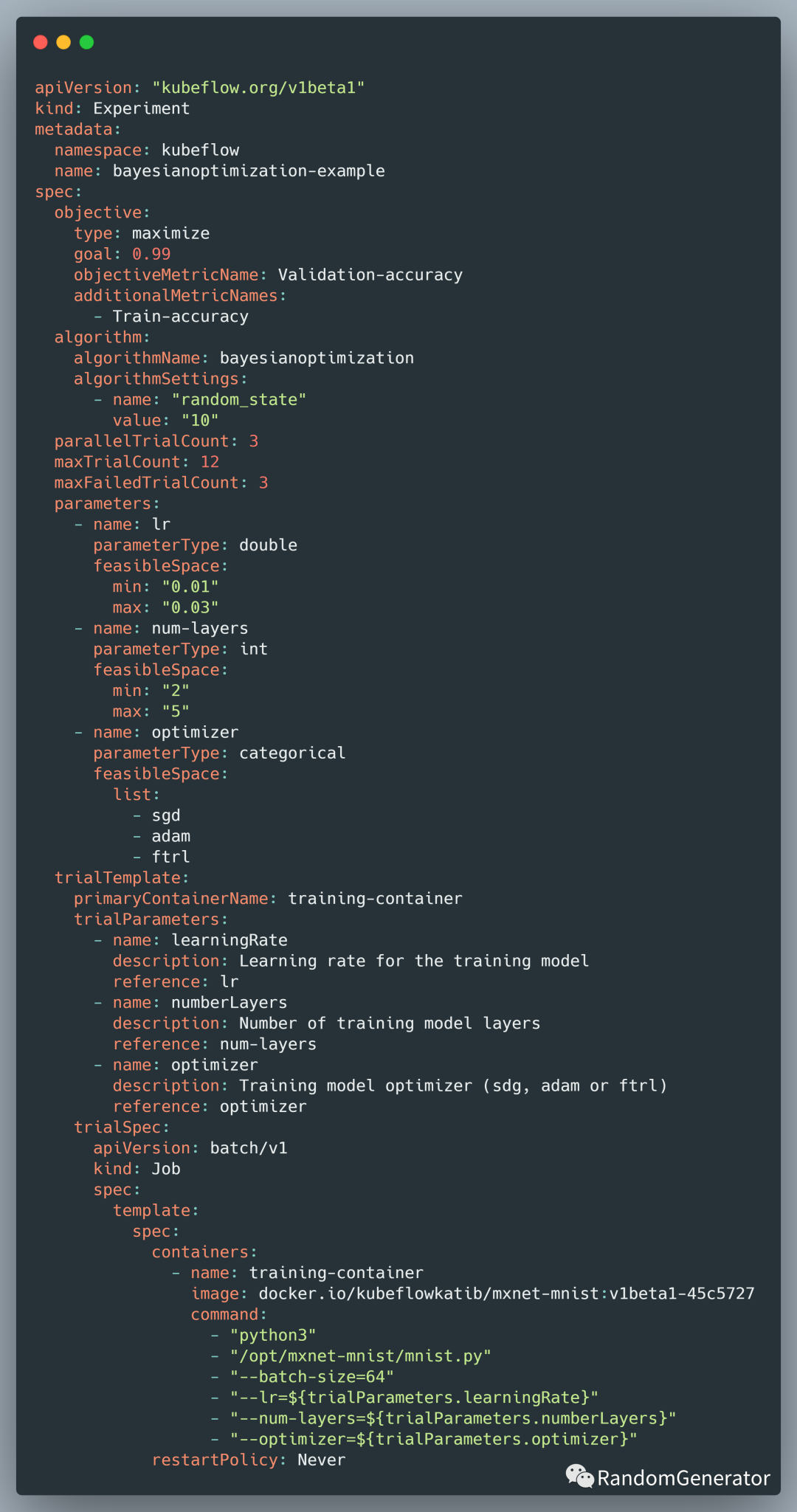Click the Validation-accuracy metric name

pyautogui.click(x=370, y=275)
